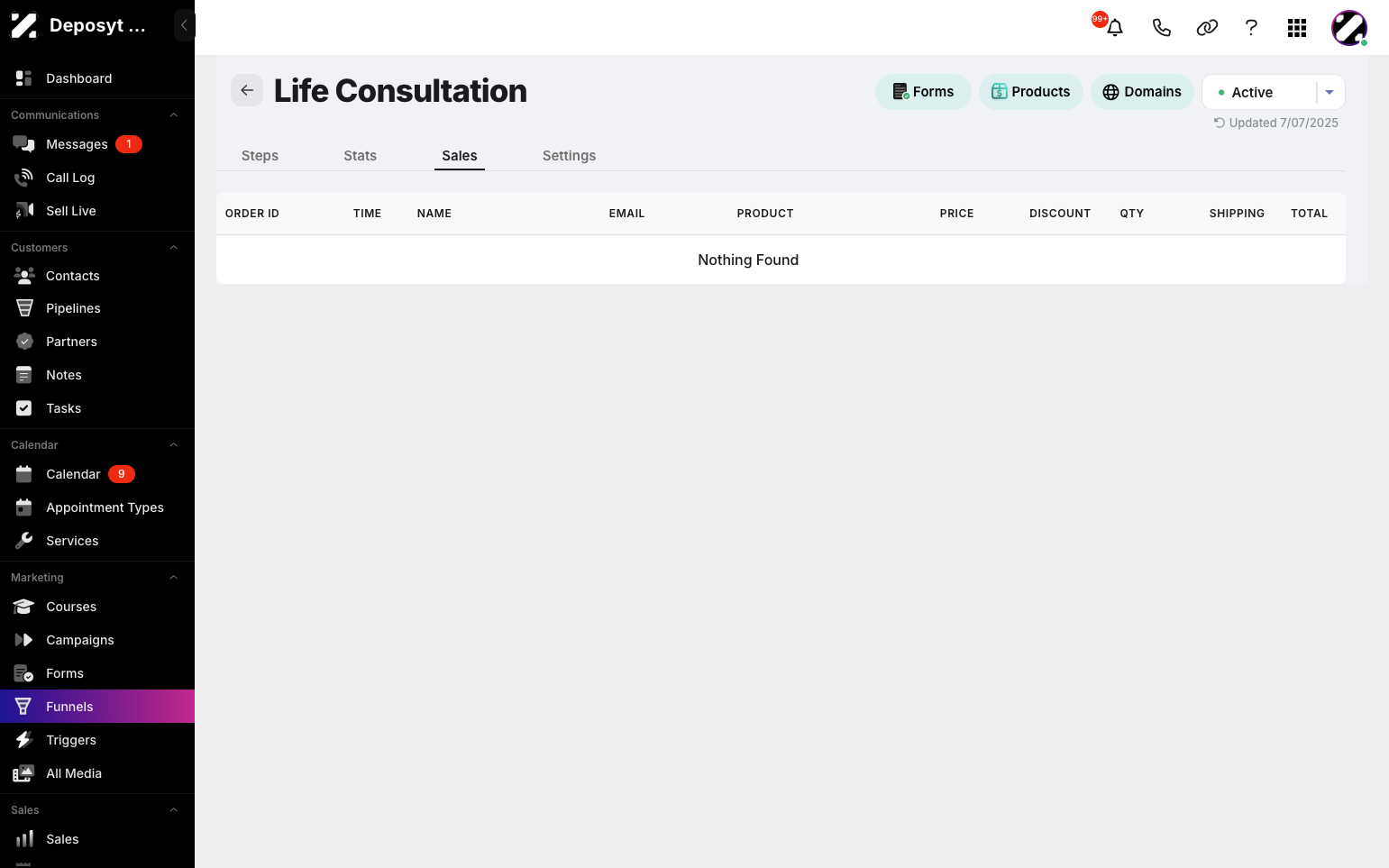
Task: Go back with the left arrow button
Action: coord(247,90)
